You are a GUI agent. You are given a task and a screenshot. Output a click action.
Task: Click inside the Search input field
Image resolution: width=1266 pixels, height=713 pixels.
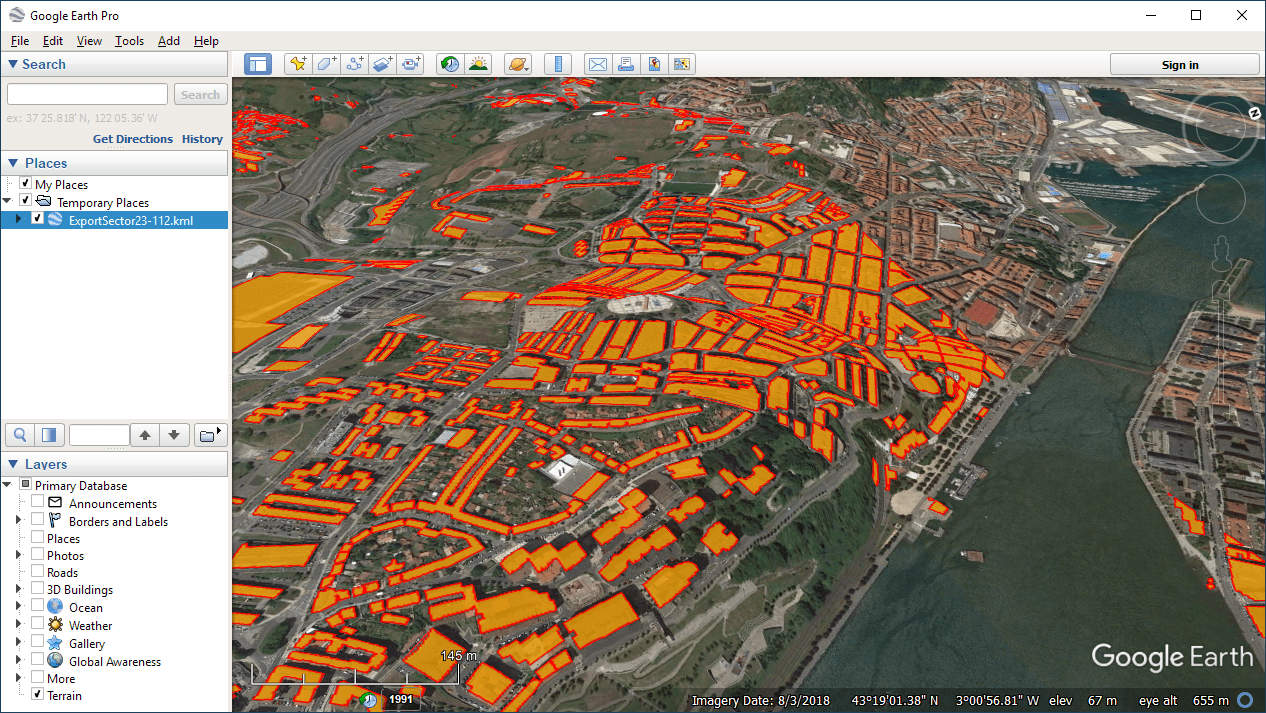click(88, 94)
